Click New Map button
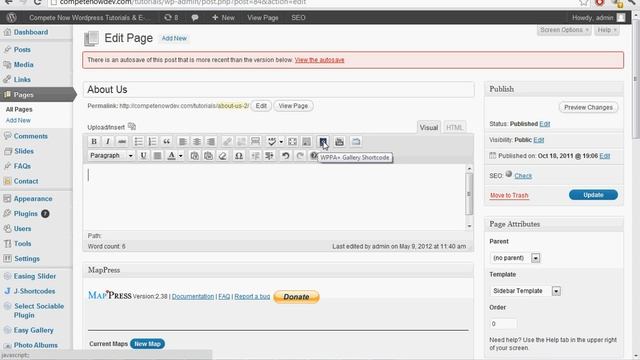Screen dimensions: 640x360 pos(147,344)
